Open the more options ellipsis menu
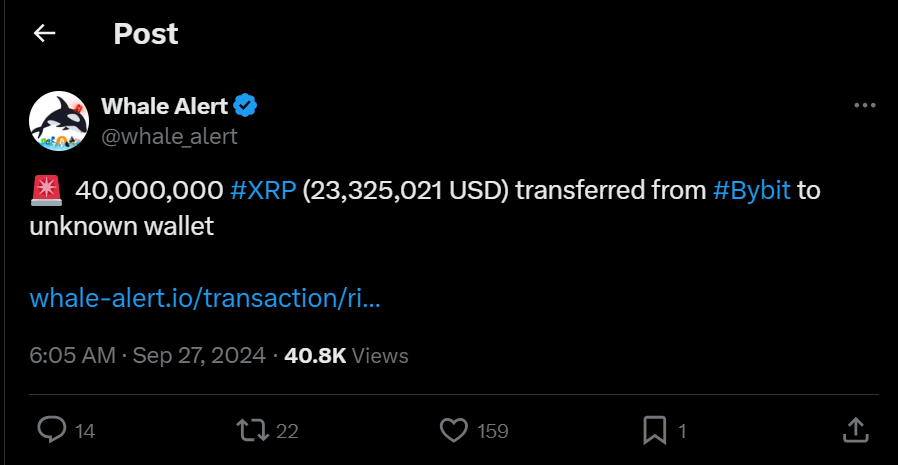 pyautogui.click(x=865, y=106)
